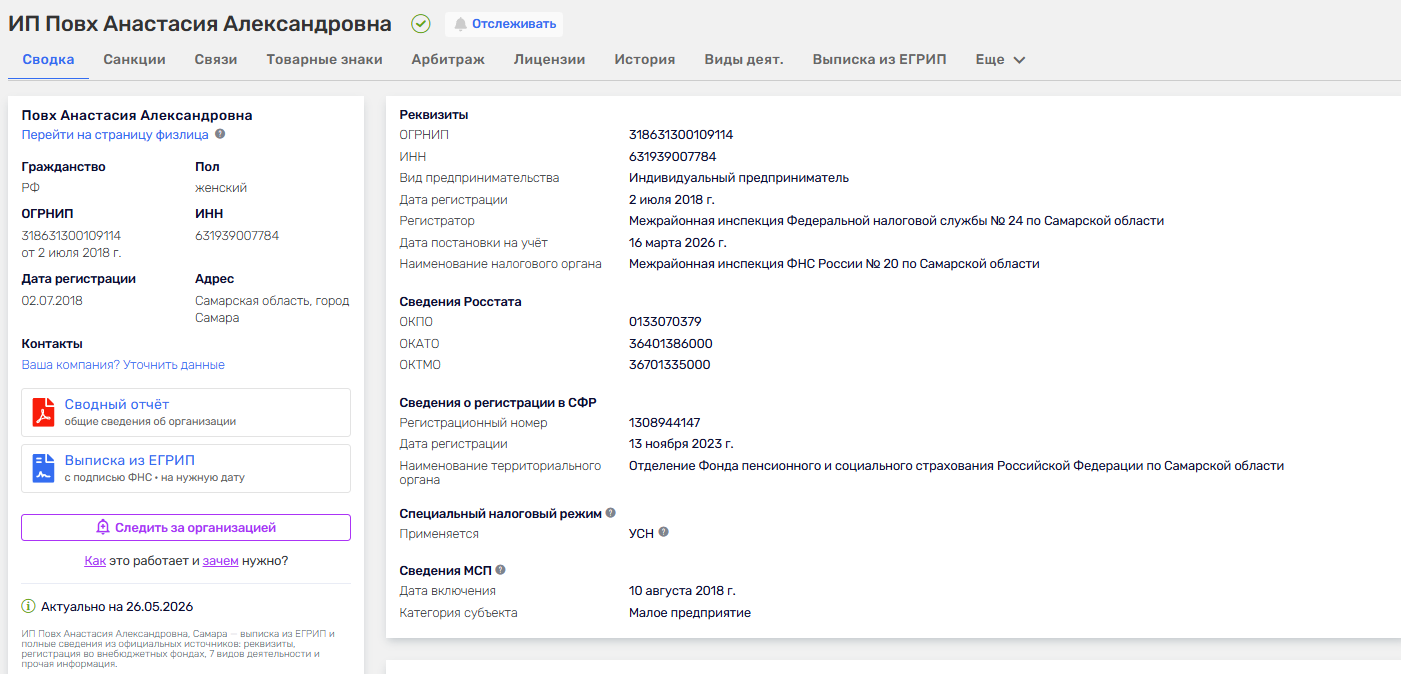Click the ОКТМО value 36701335000

pos(670,365)
